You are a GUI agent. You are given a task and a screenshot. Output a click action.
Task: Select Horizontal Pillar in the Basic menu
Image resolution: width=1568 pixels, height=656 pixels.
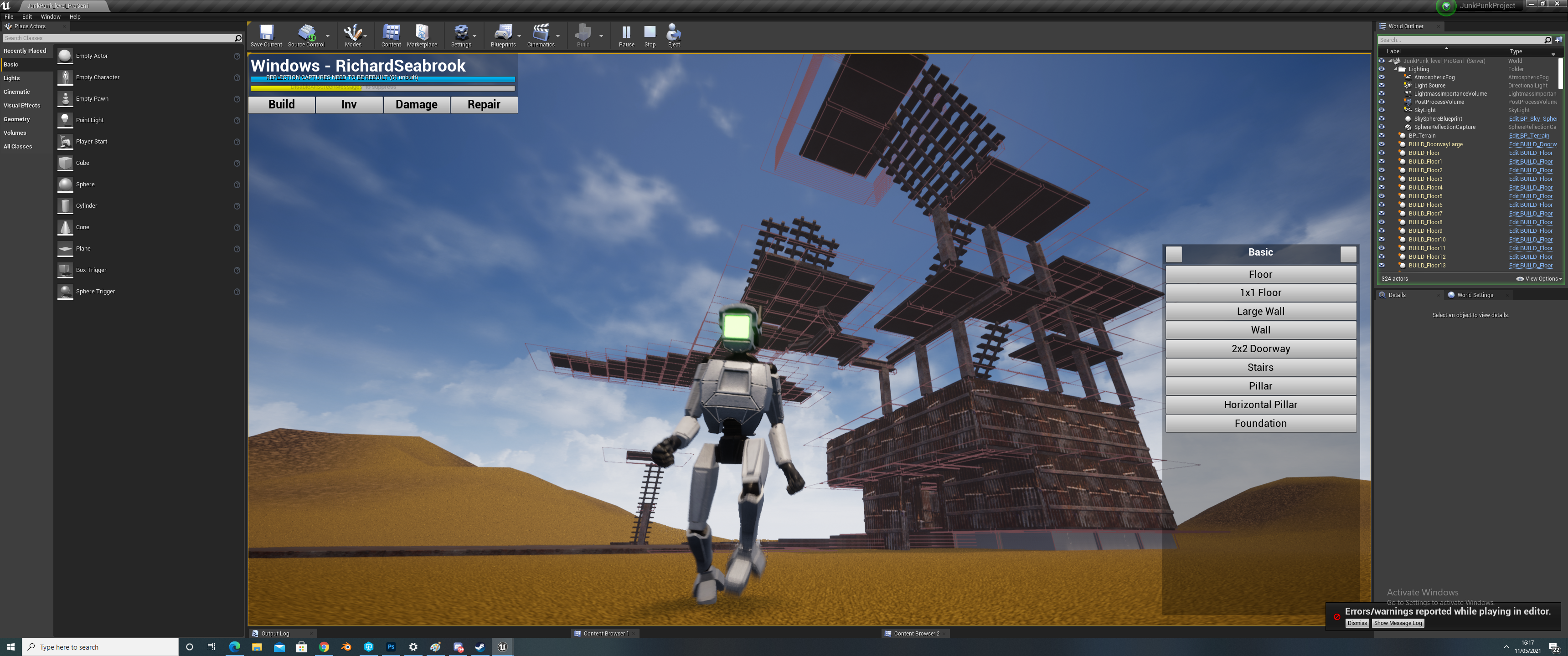(1261, 405)
